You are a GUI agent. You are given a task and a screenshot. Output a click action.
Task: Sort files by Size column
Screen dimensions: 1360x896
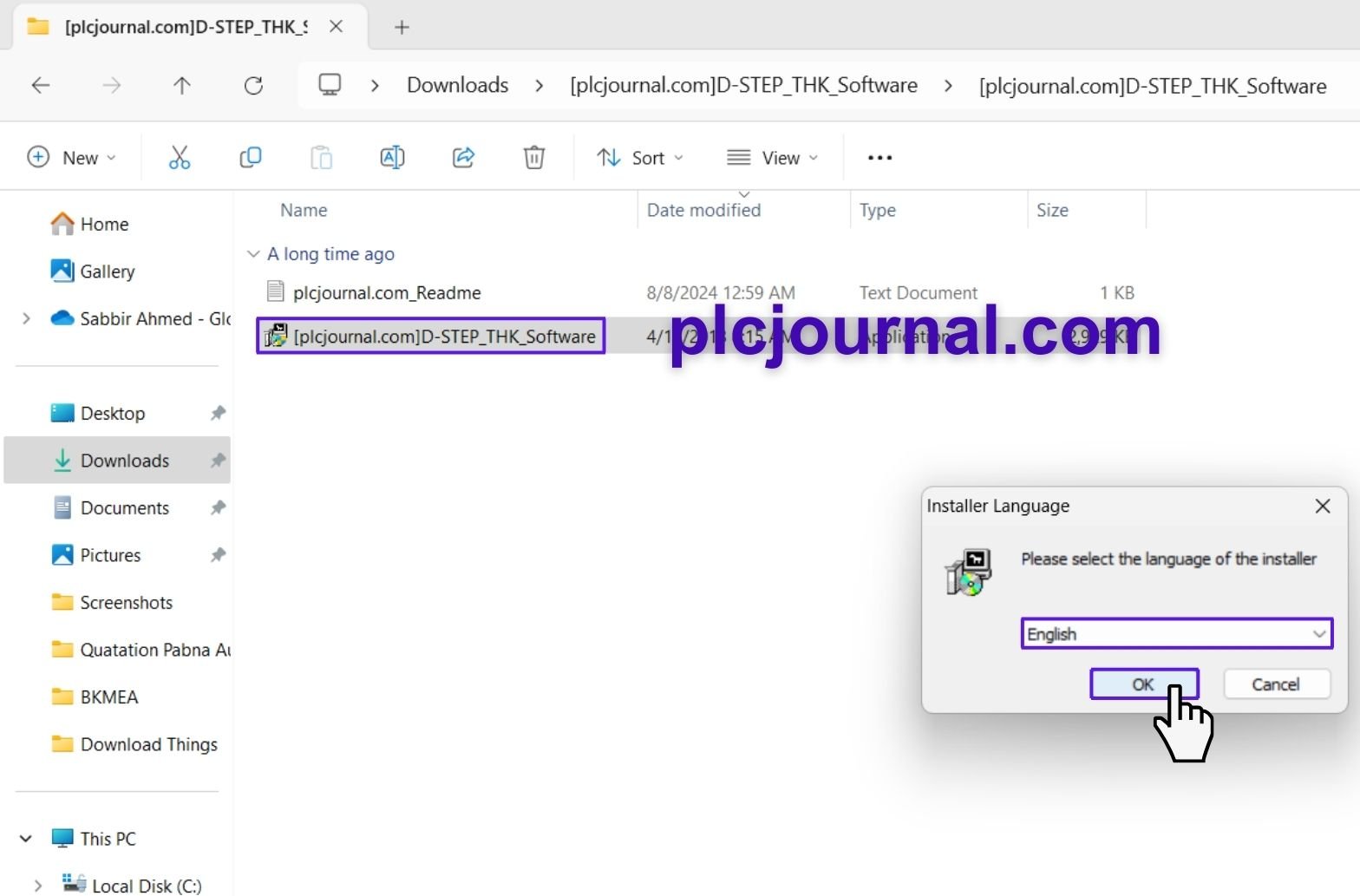pos(1052,210)
